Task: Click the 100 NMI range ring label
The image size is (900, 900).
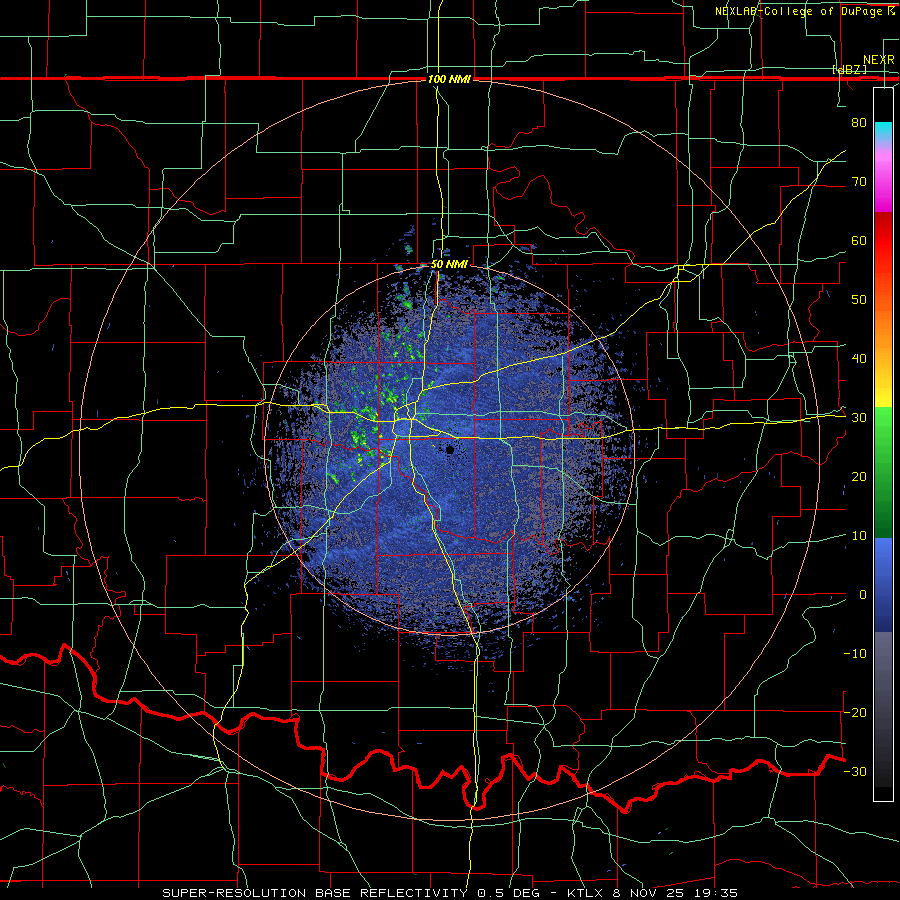Action: point(449,79)
